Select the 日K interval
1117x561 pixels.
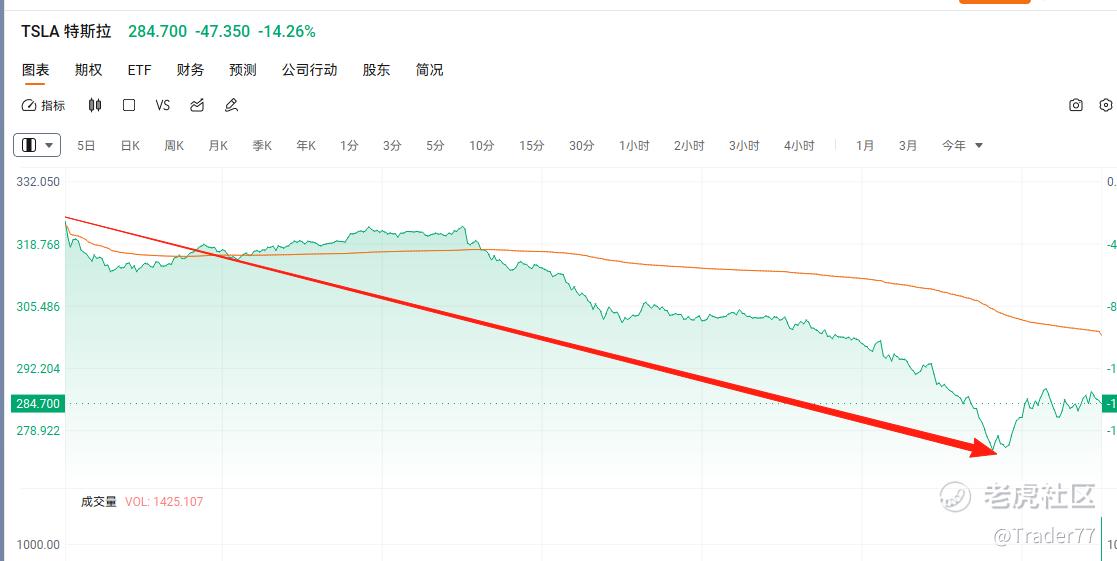(130, 145)
